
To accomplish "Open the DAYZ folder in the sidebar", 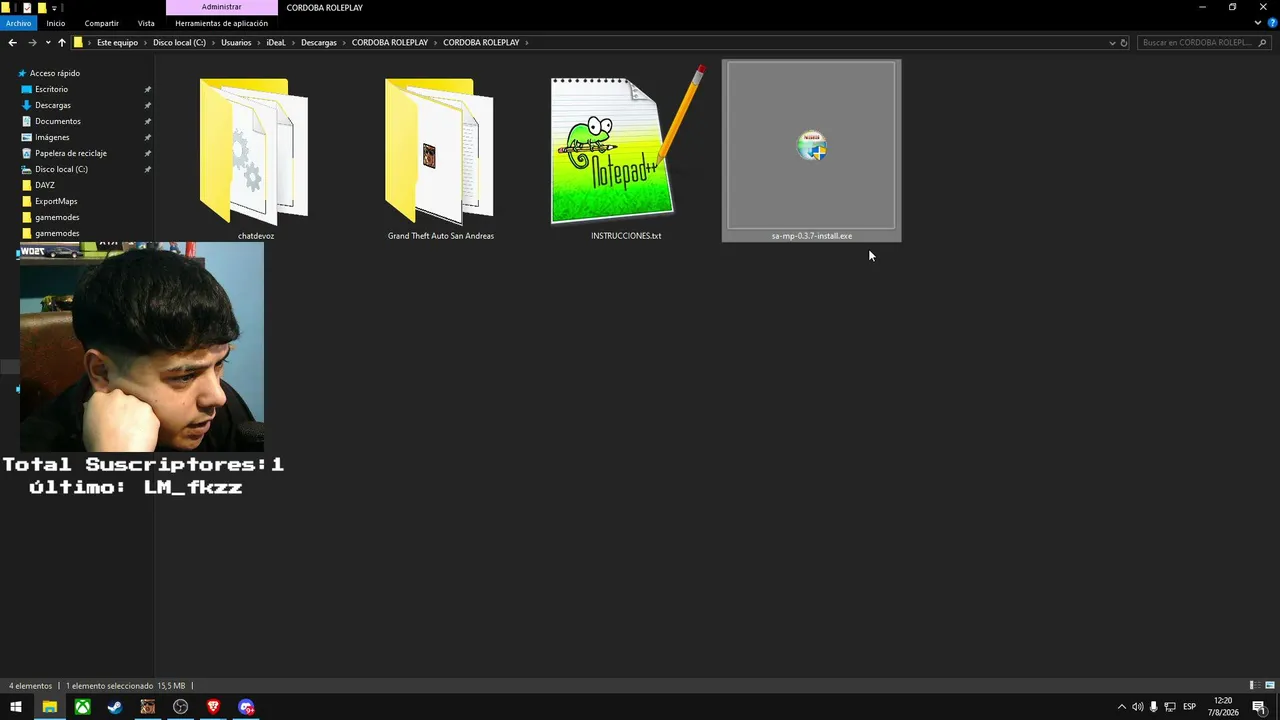I will pos(44,185).
